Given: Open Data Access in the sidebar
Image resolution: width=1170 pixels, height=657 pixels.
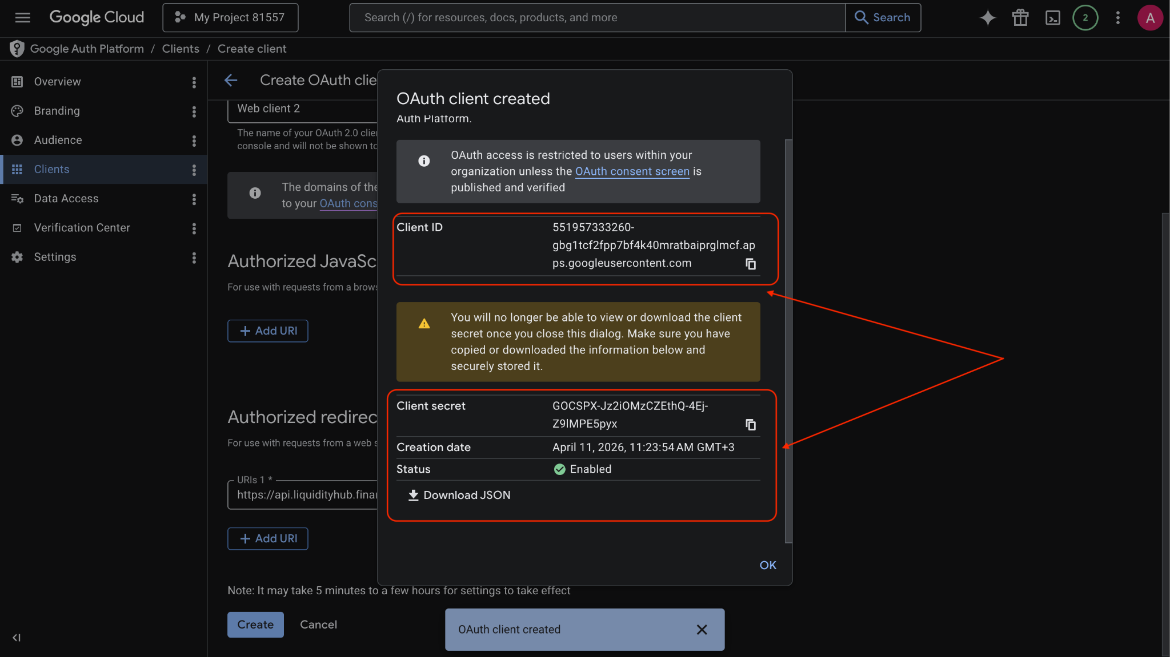Looking at the screenshot, I should click(66, 198).
